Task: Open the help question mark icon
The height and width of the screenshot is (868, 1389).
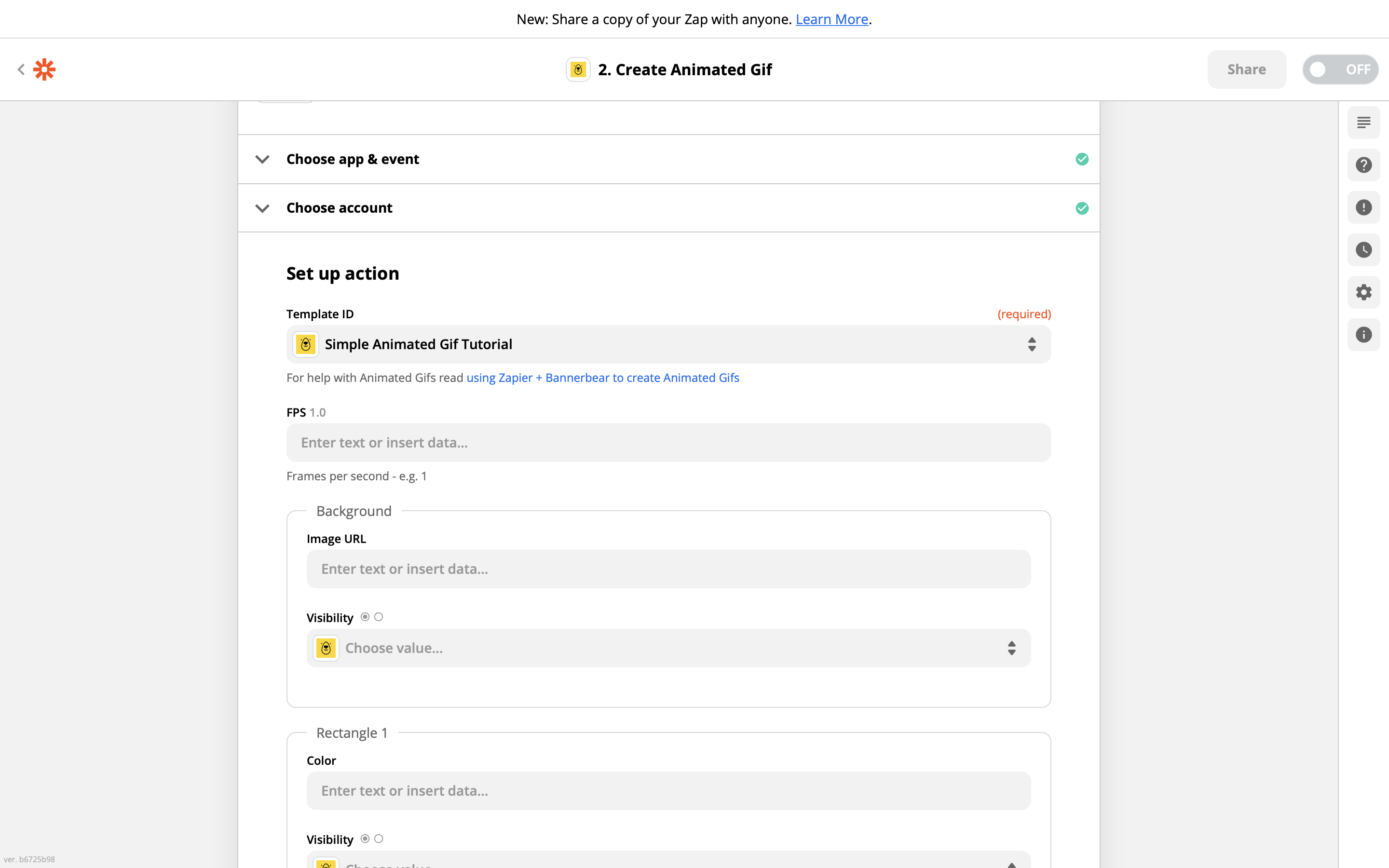Action: pos(1363,165)
